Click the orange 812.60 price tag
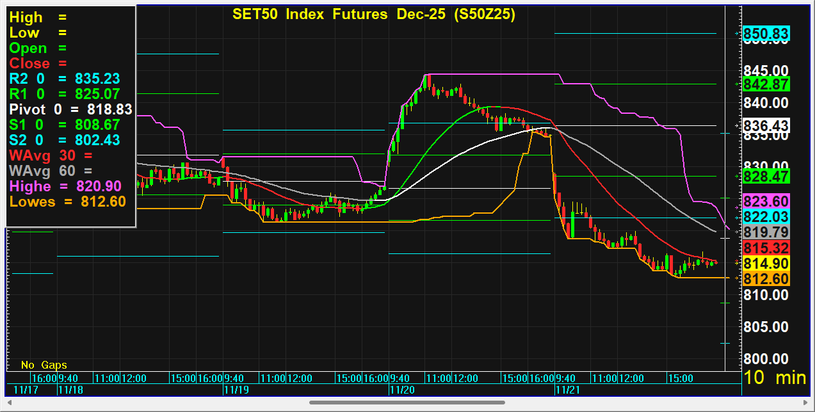The width and height of the screenshot is (815, 412). pos(766,277)
